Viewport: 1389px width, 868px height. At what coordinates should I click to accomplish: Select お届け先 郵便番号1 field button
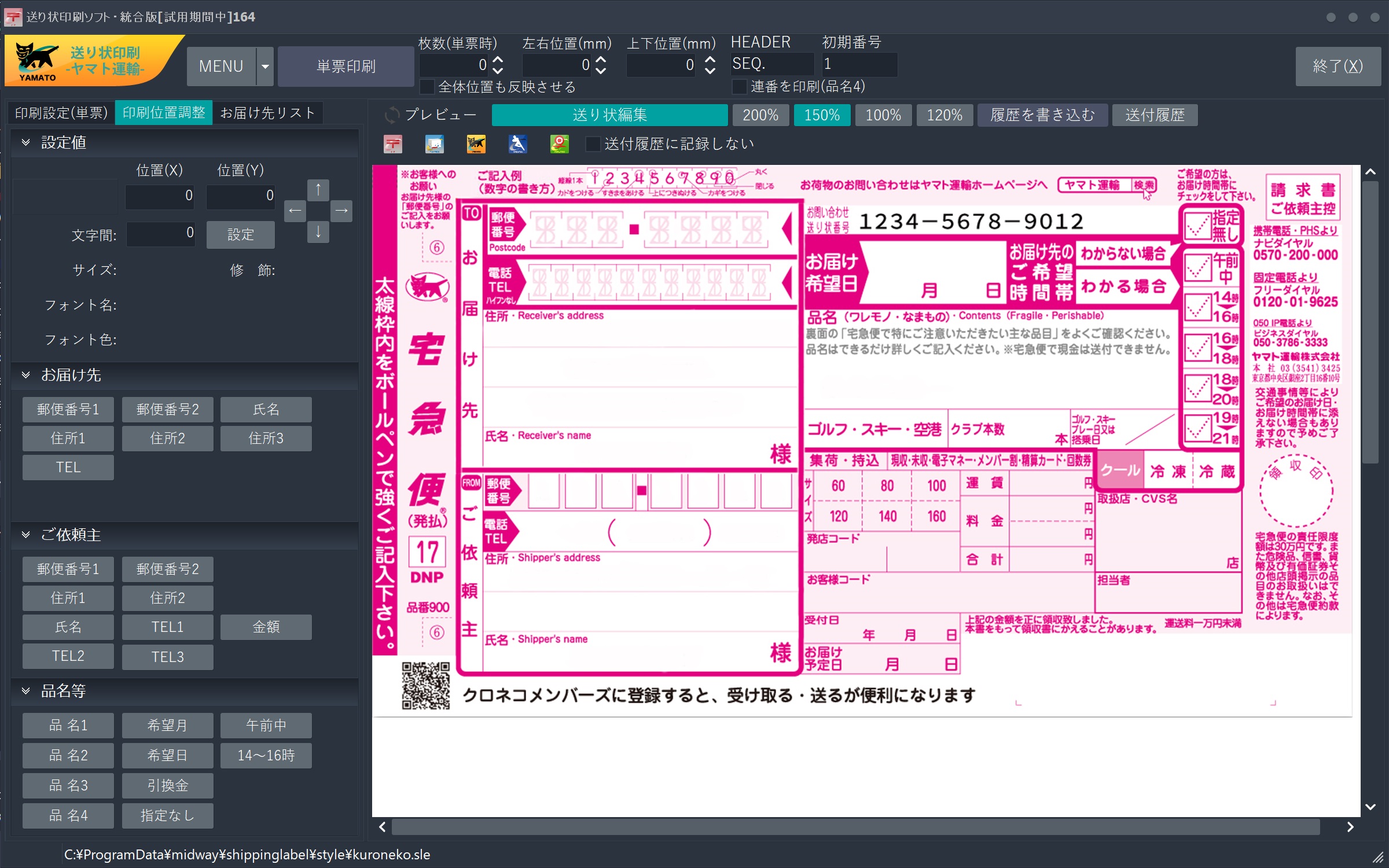coord(68,410)
